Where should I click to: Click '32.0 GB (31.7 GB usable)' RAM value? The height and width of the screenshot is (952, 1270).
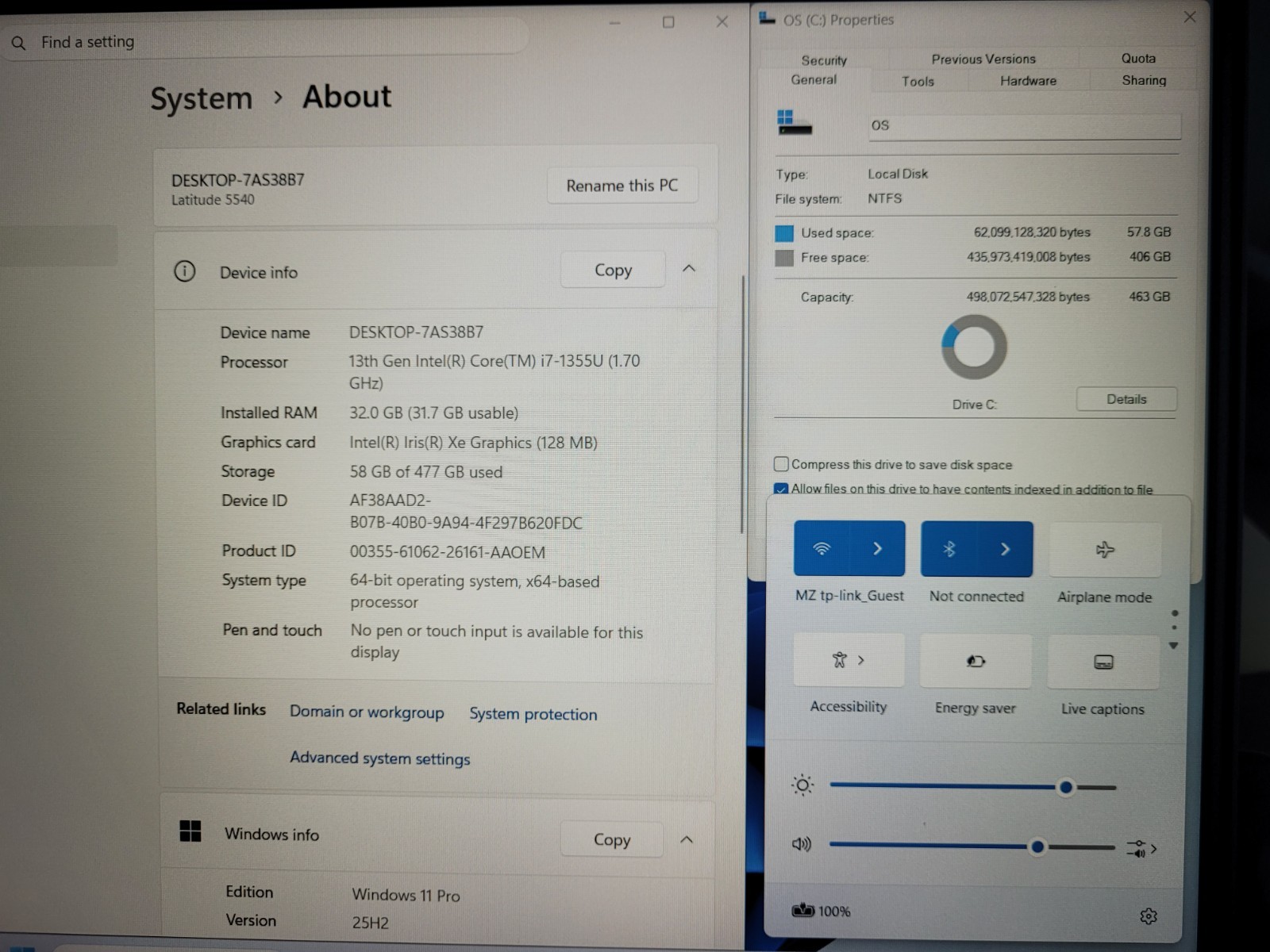pyautogui.click(x=433, y=413)
